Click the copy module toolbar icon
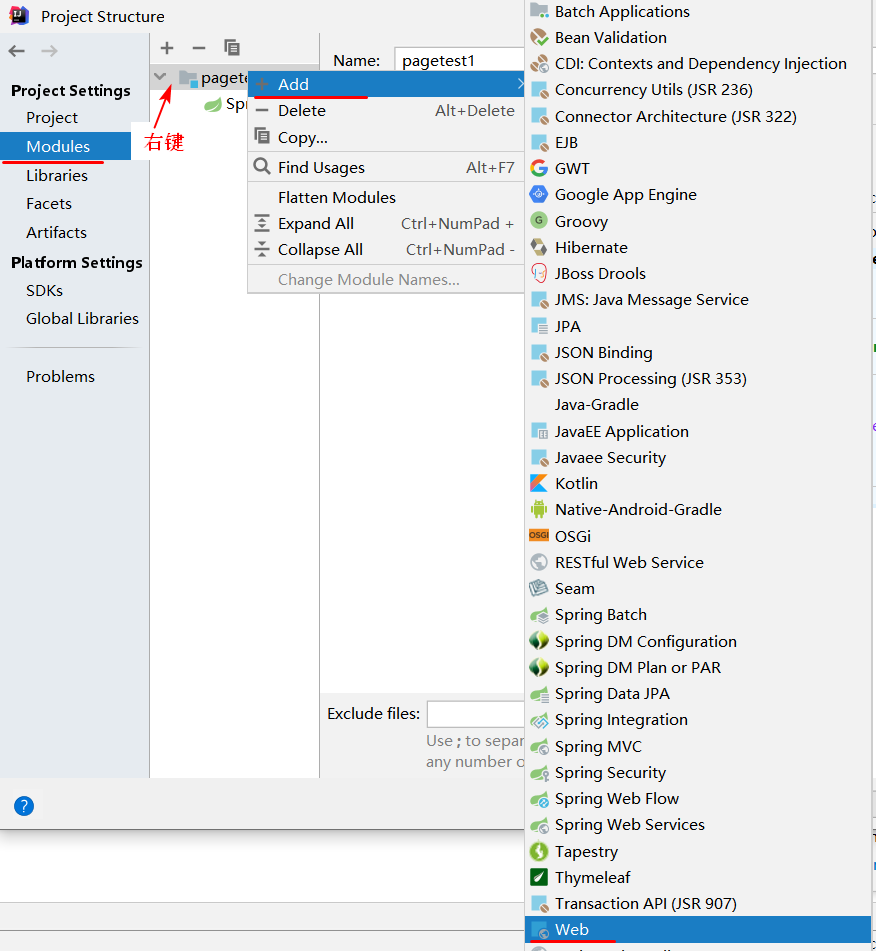Viewport: 876px width, 951px height. tap(232, 47)
